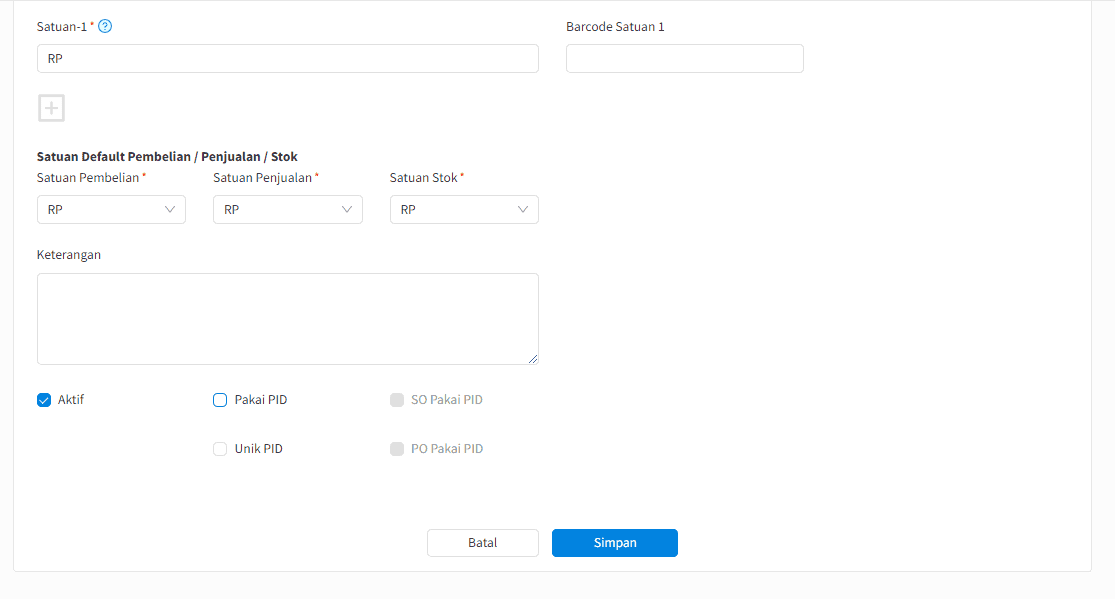The image size is (1115, 599).
Task: Click the Satuan Stok chevron icon
Action: (x=523, y=209)
